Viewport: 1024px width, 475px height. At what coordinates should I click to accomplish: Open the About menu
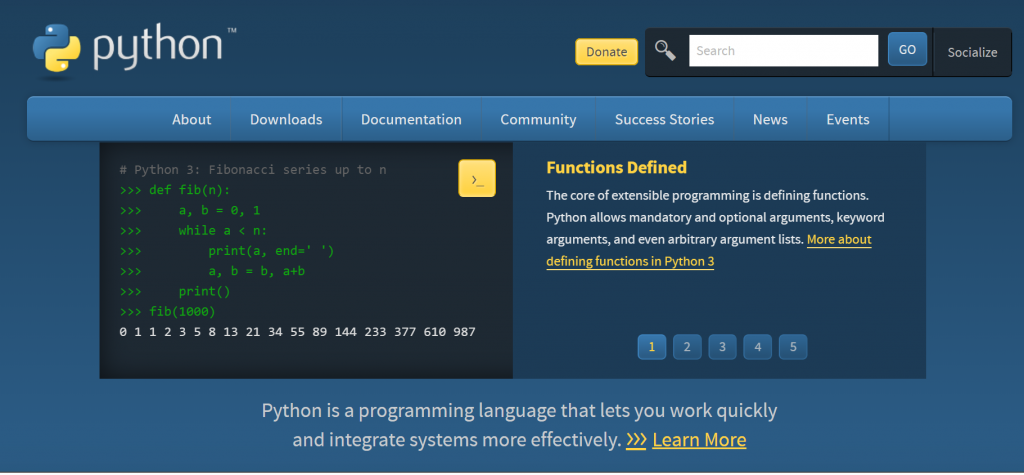(191, 120)
